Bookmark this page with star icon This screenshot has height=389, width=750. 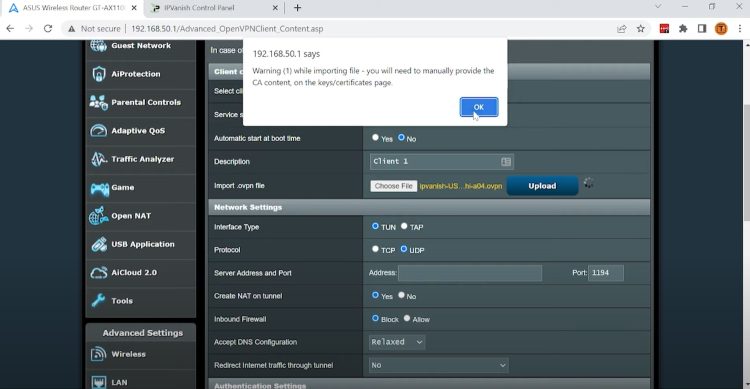pyautogui.click(x=641, y=29)
